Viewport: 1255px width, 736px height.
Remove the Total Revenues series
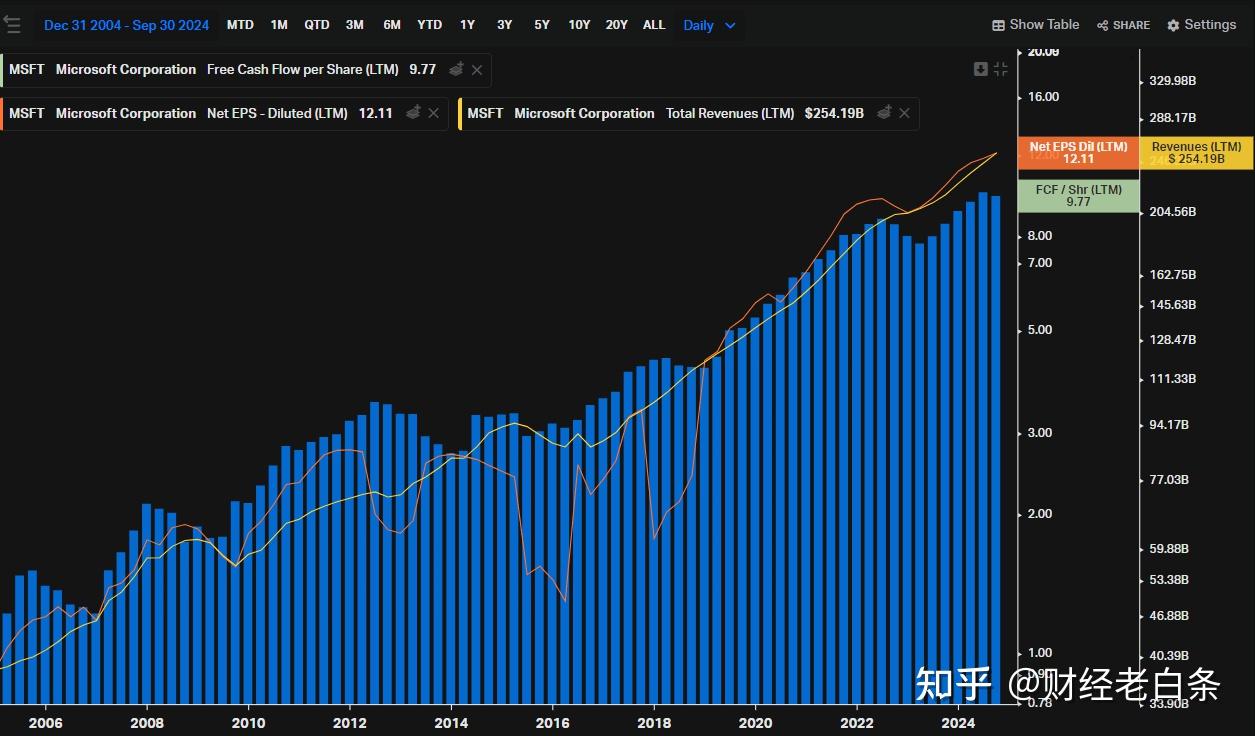tap(905, 114)
